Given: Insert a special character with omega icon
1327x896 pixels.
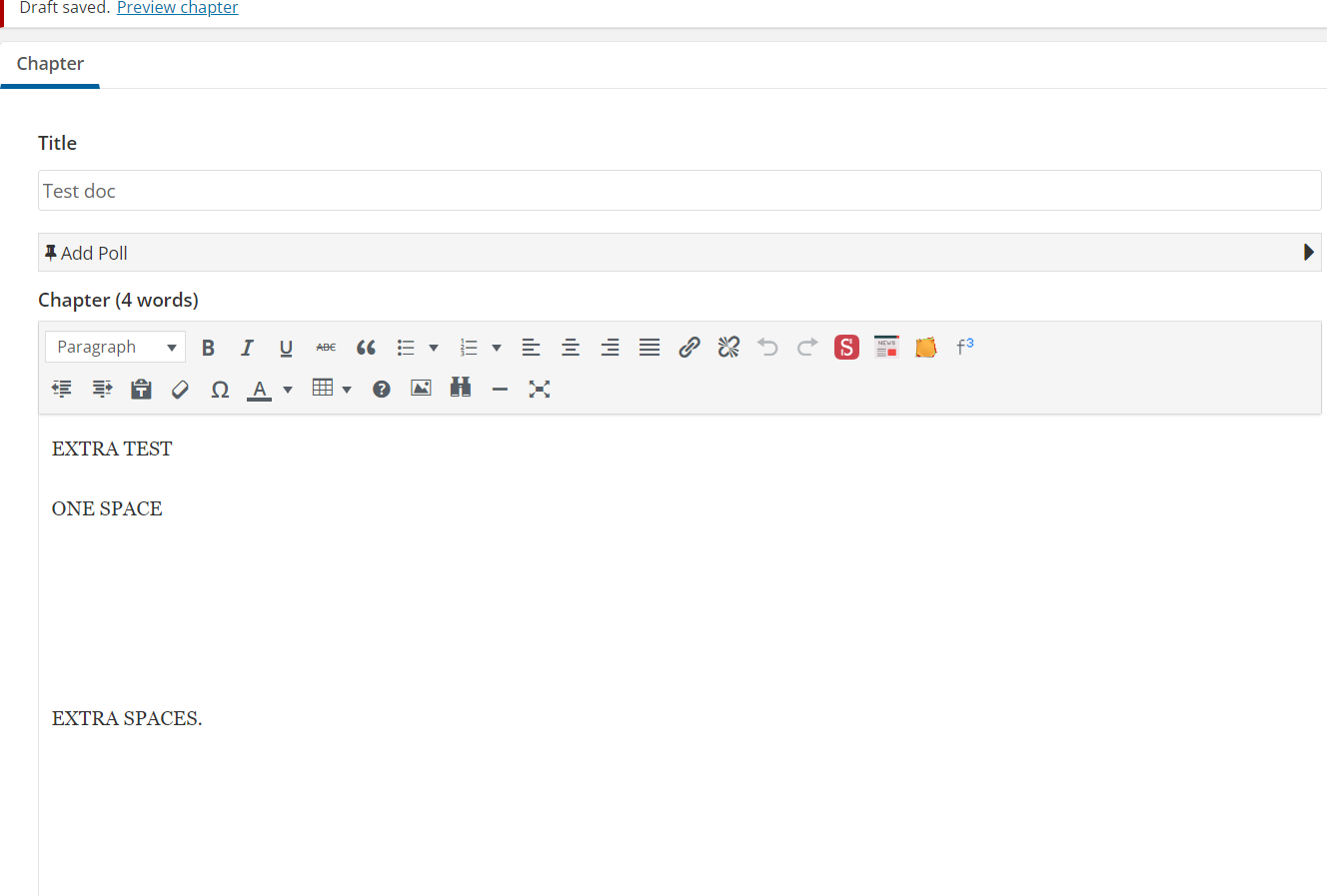Looking at the screenshot, I should pos(220,390).
